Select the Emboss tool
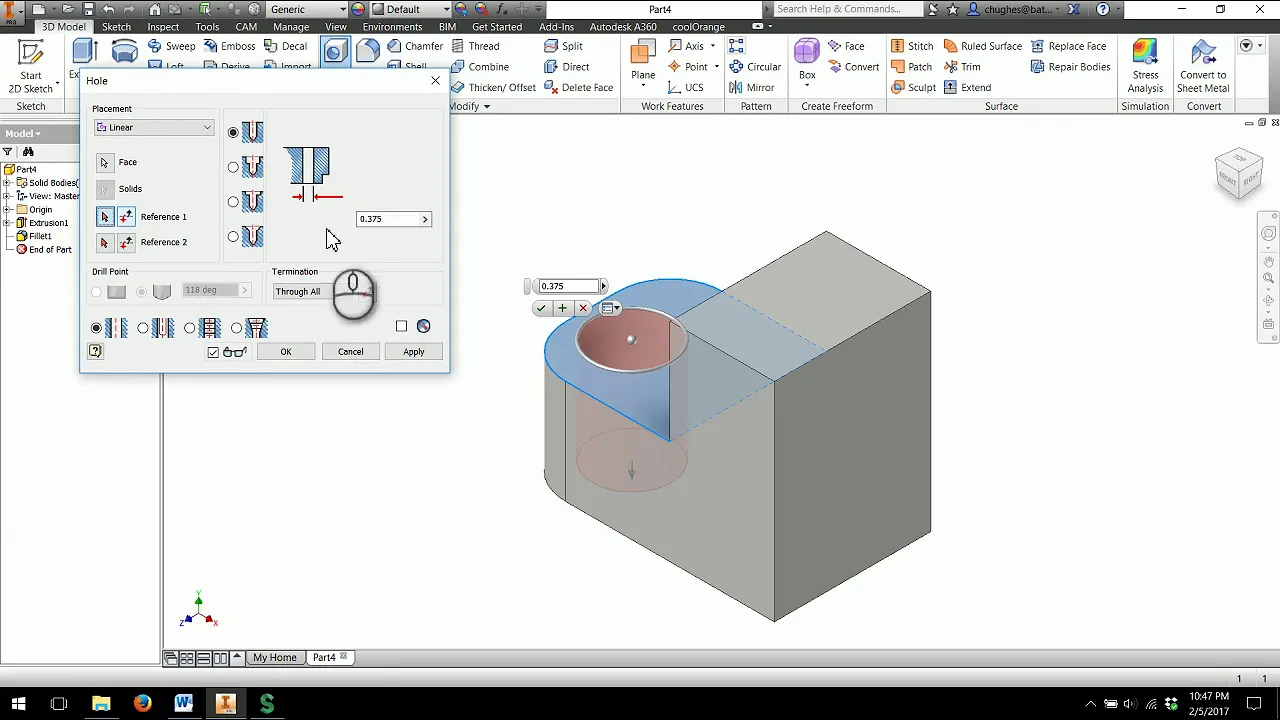Screen dimensions: 1280x720 (x=228, y=46)
